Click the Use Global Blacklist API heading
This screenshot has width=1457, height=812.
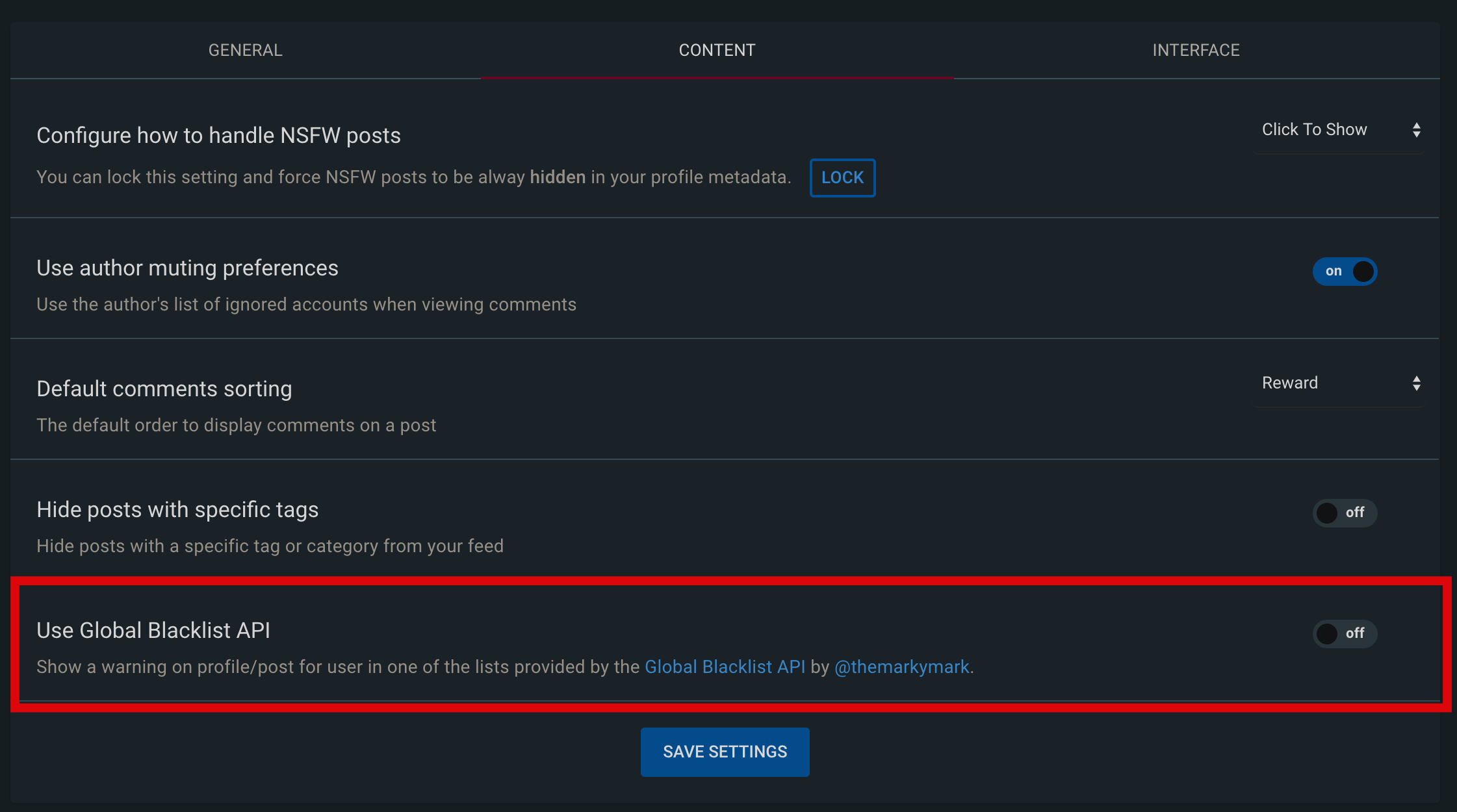153,631
